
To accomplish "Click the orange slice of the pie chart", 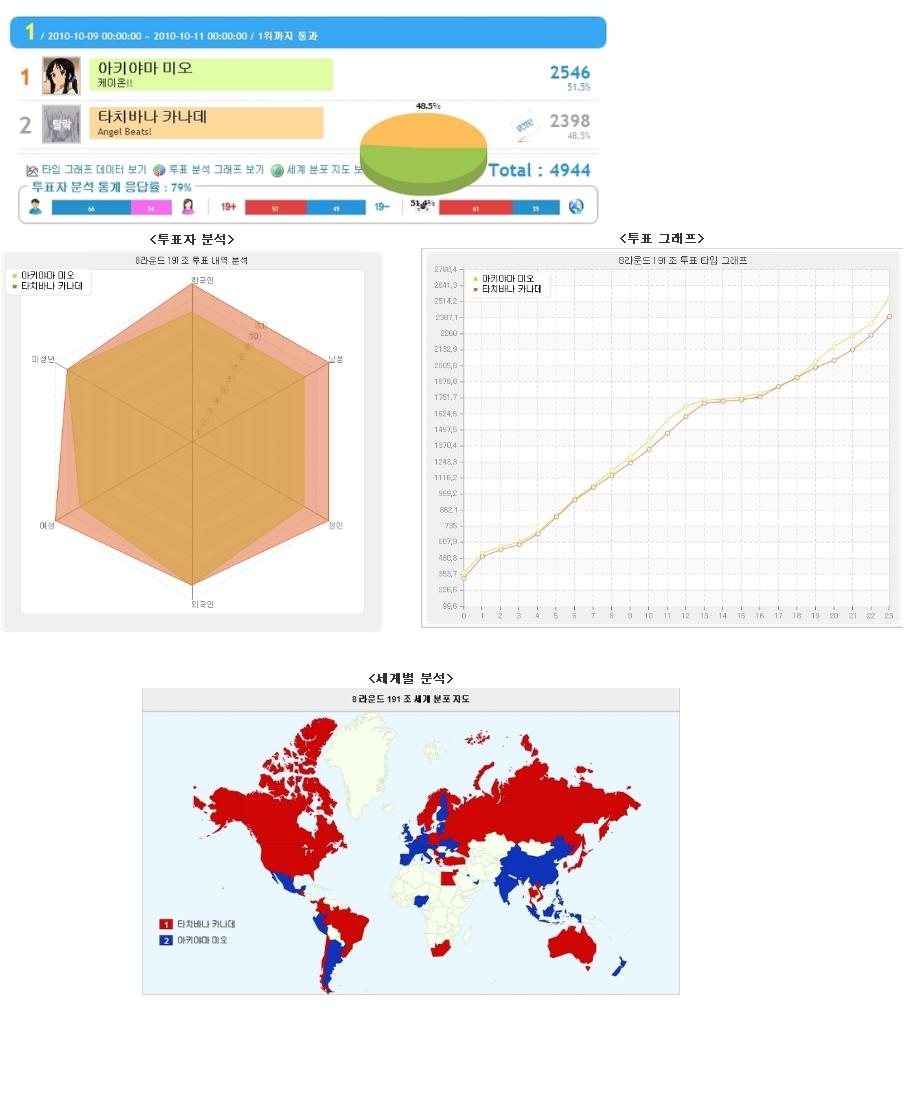I will pos(423,130).
